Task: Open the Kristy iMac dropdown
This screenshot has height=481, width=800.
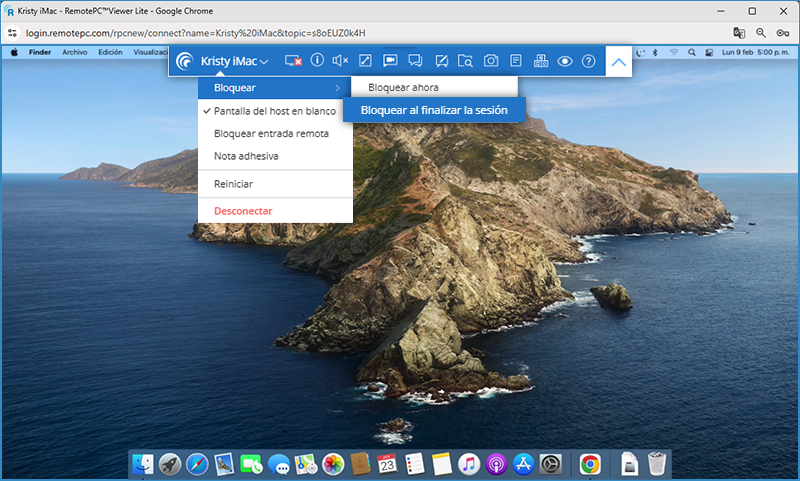Action: (234, 61)
